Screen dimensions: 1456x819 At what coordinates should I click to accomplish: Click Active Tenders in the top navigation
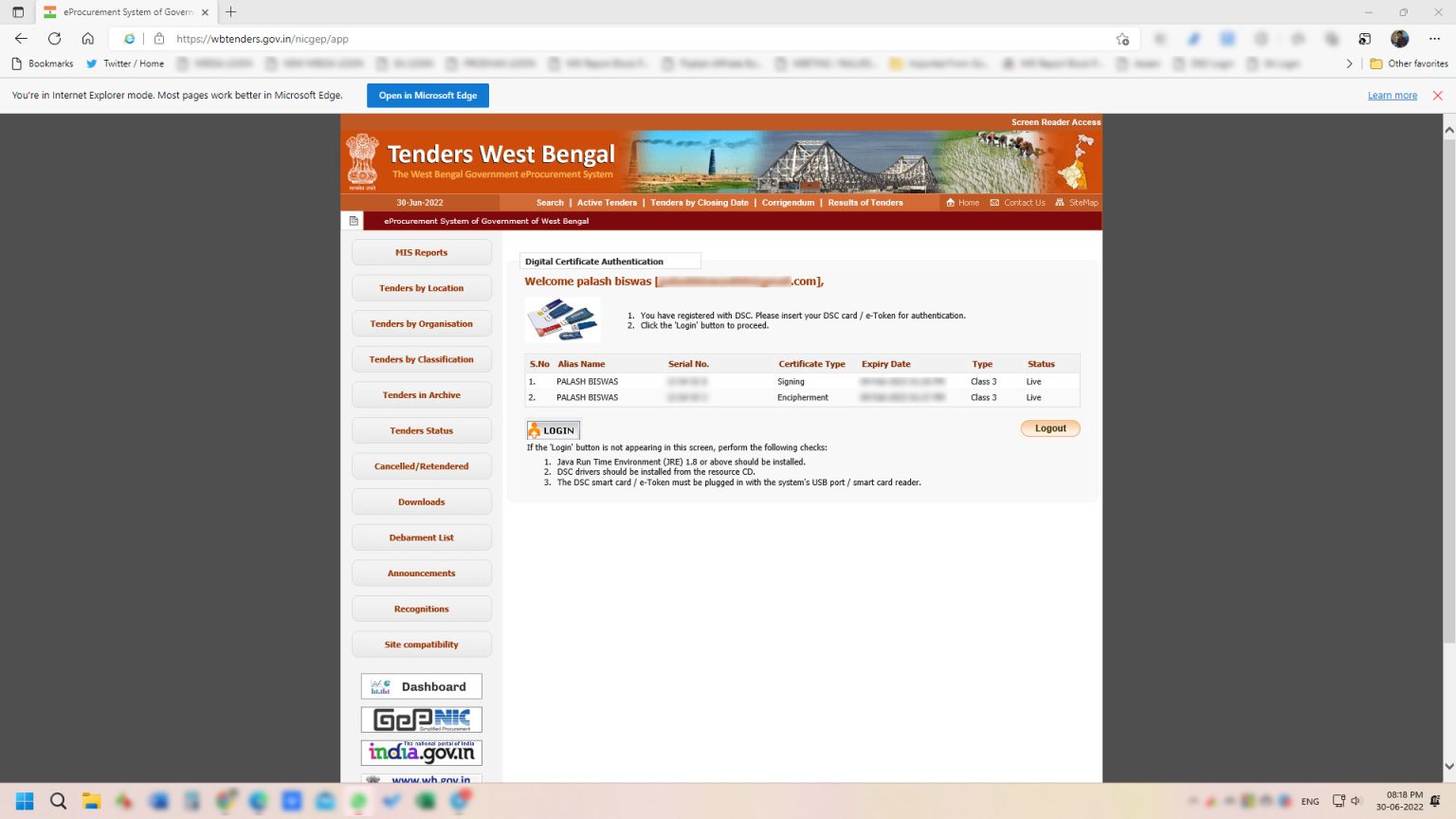point(607,203)
